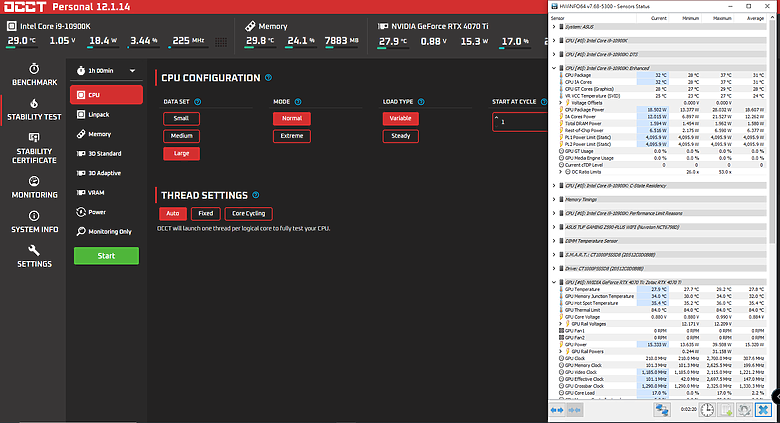Select the Linpack test
Viewport: 780px width, 423px height.
click(x=106, y=114)
